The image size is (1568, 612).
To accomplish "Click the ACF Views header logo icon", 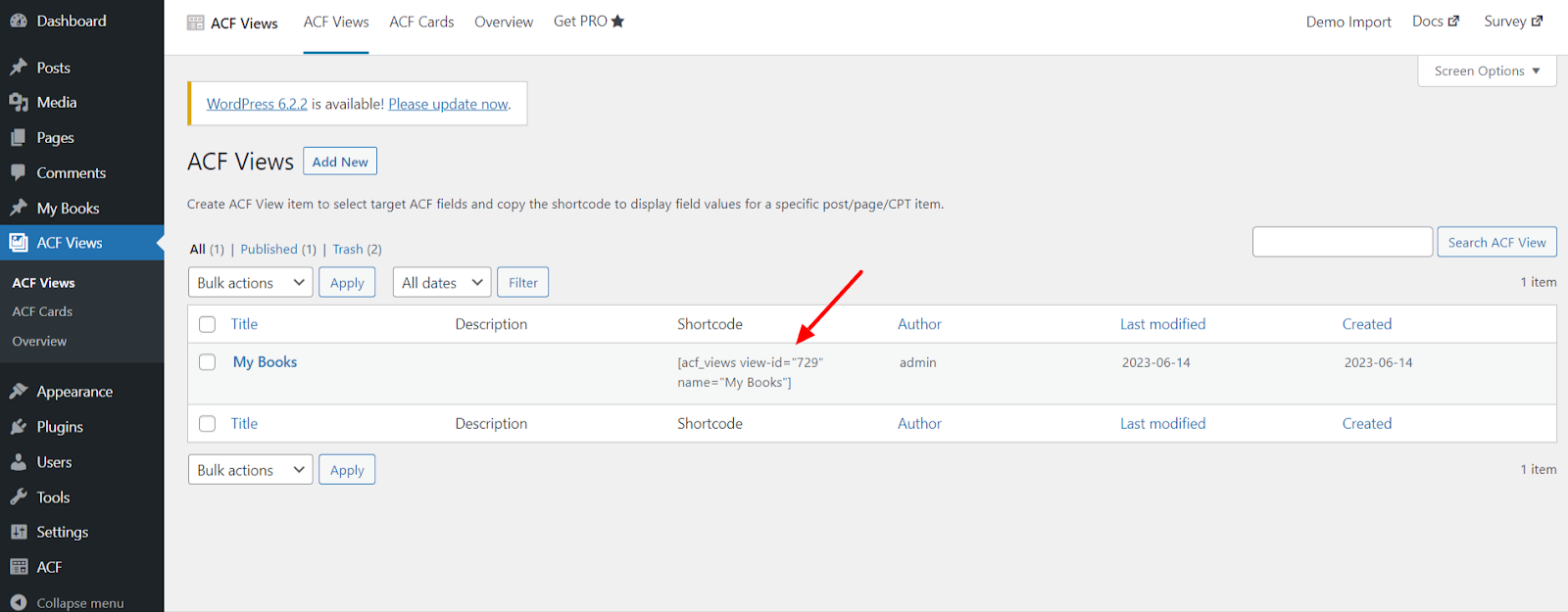I will [x=196, y=23].
